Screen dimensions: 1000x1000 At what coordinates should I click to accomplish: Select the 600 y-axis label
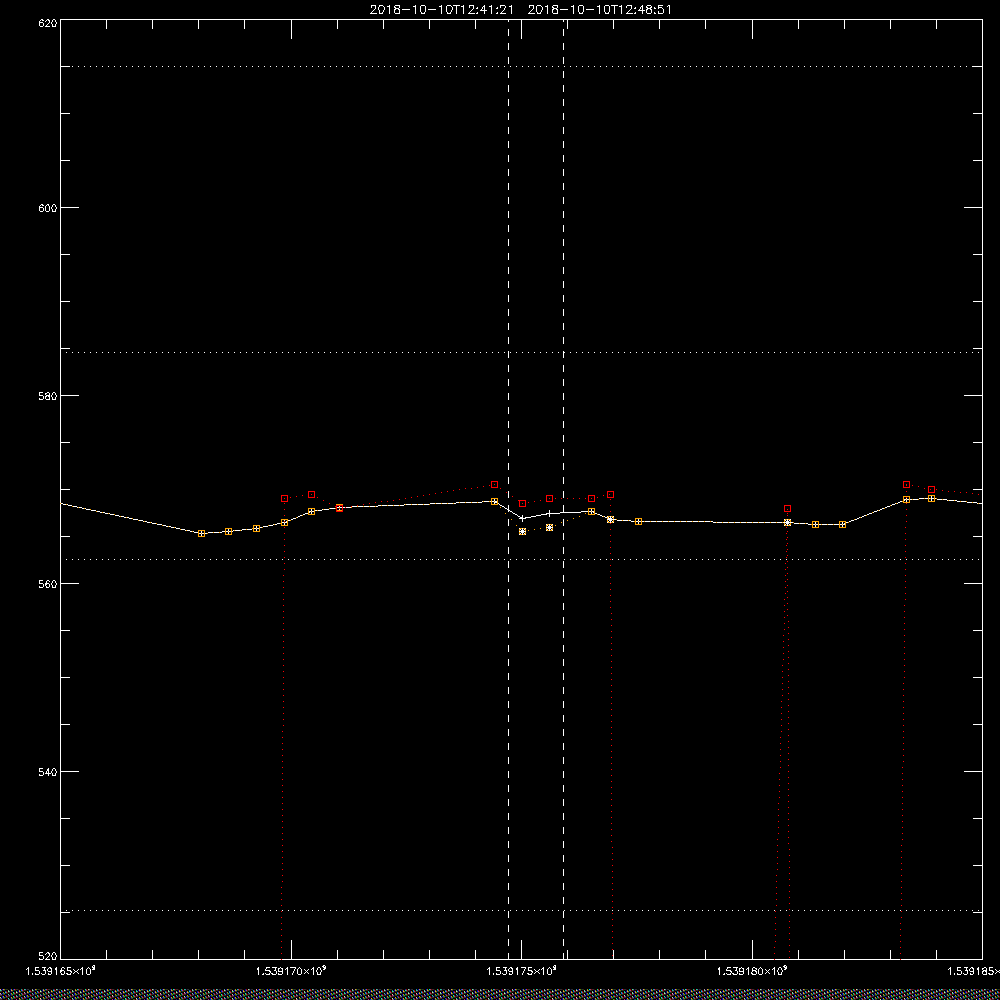point(48,208)
